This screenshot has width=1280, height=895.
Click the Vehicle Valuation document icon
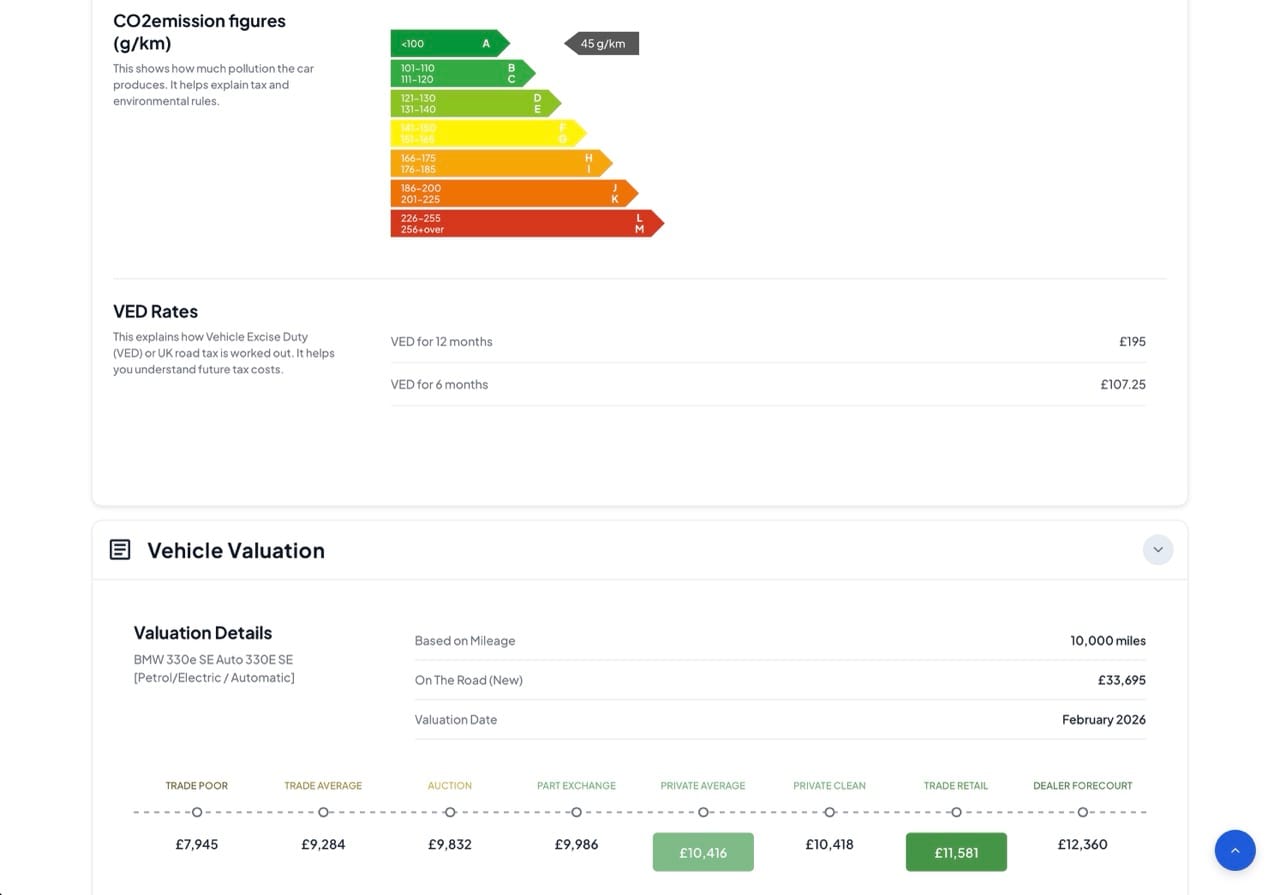click(120, 550)
